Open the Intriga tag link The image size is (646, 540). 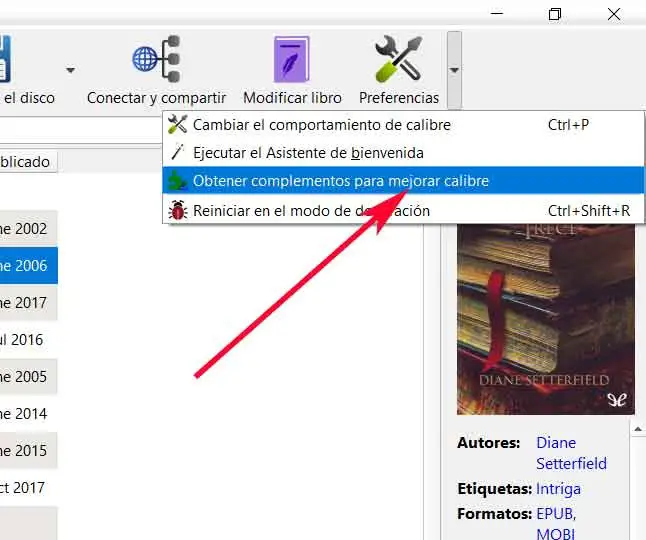(x=558, y=489)
